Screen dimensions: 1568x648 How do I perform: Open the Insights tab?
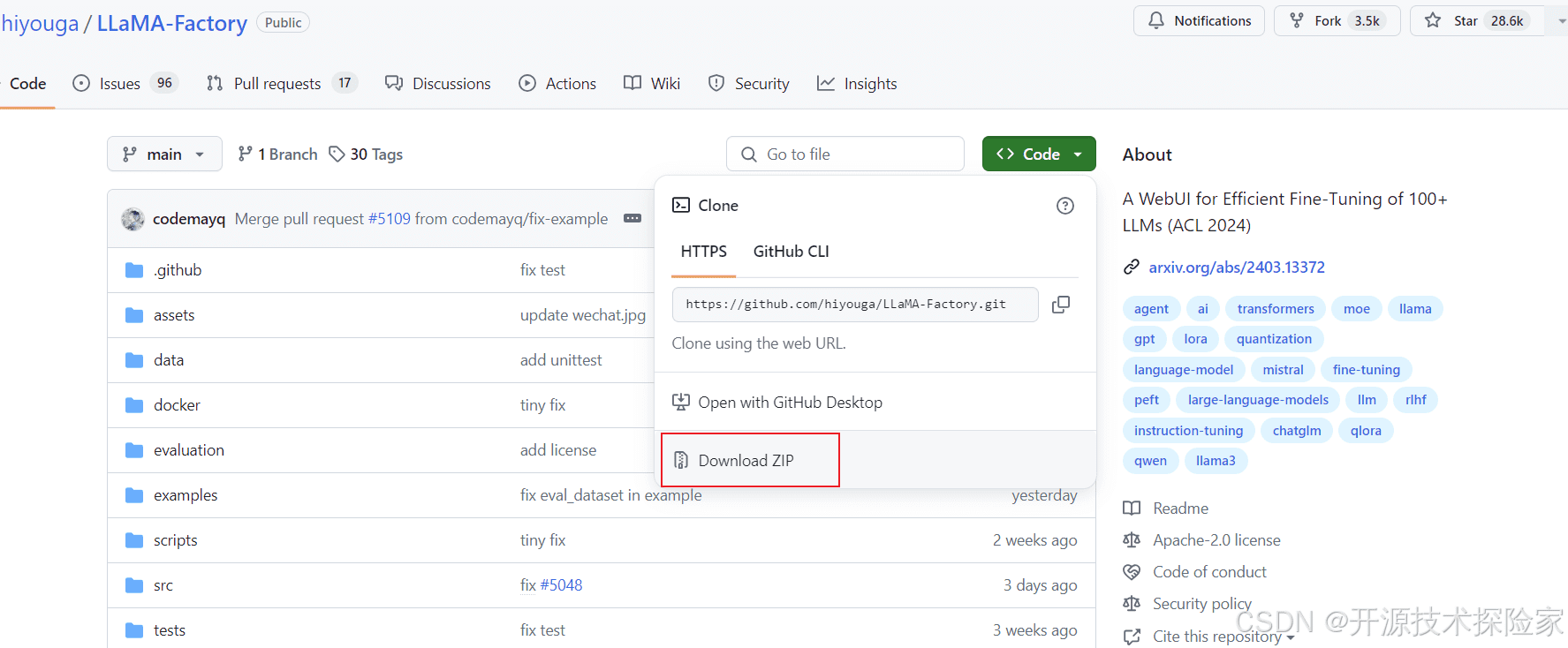[857, 83]
